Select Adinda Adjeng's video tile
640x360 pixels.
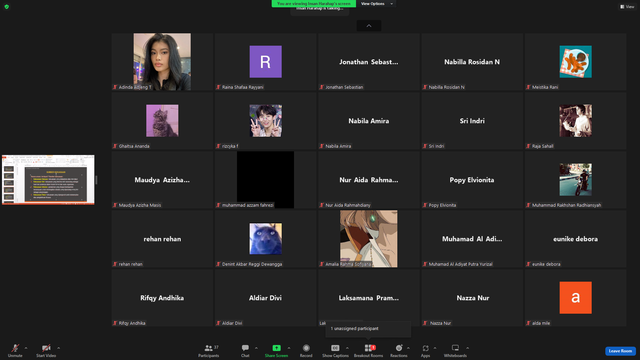point(162,62)
